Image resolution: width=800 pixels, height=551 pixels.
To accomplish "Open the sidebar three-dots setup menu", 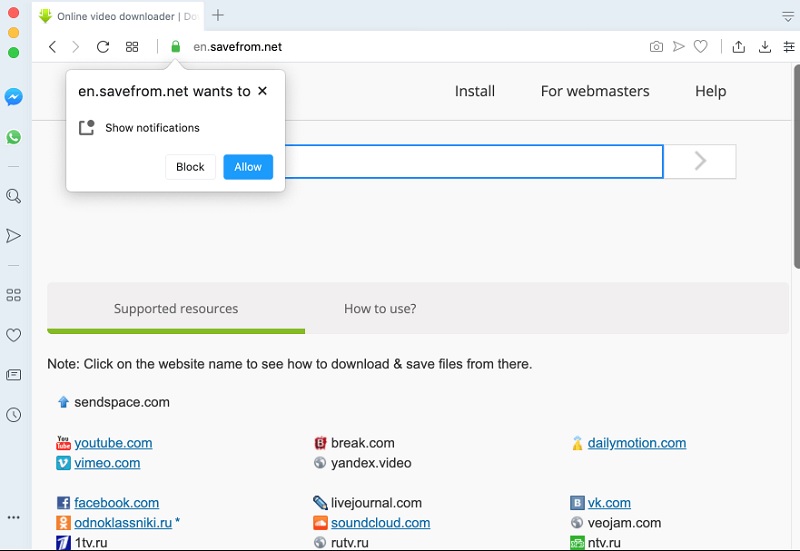I will tap(14, 517).
